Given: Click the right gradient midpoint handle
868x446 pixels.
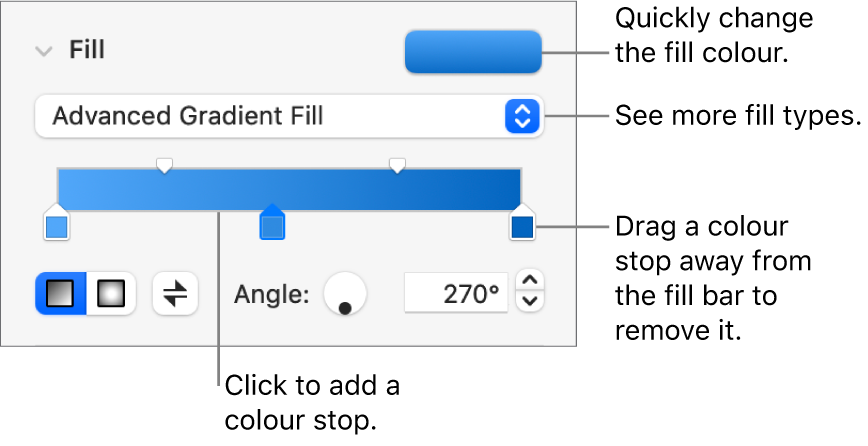Looking at the screenshot, I should (x=397, y=163).
